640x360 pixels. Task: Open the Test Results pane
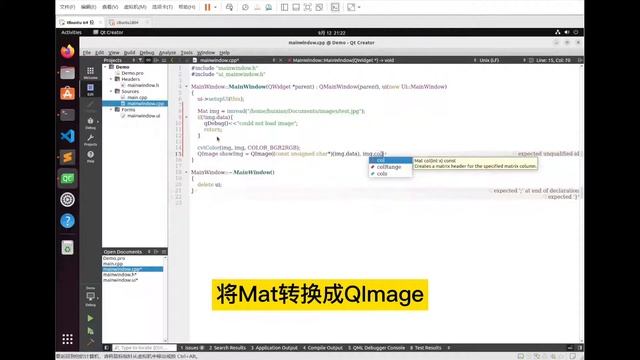pyautogui.click(x=425, y=348)
